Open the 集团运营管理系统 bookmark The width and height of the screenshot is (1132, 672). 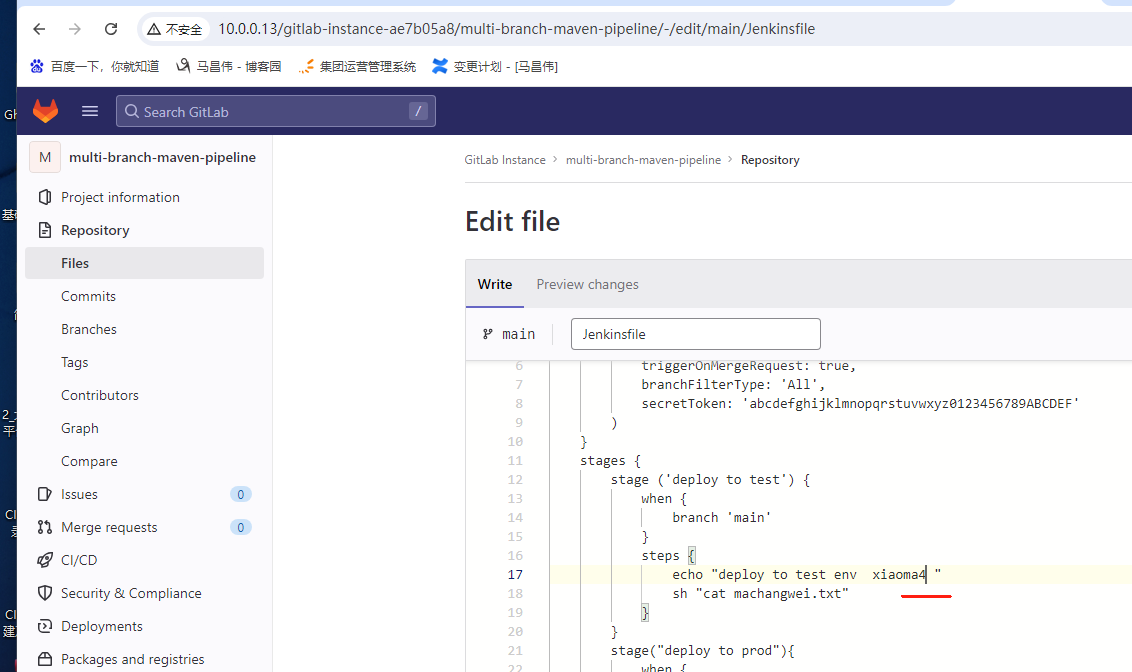click(x=357, y=66)
